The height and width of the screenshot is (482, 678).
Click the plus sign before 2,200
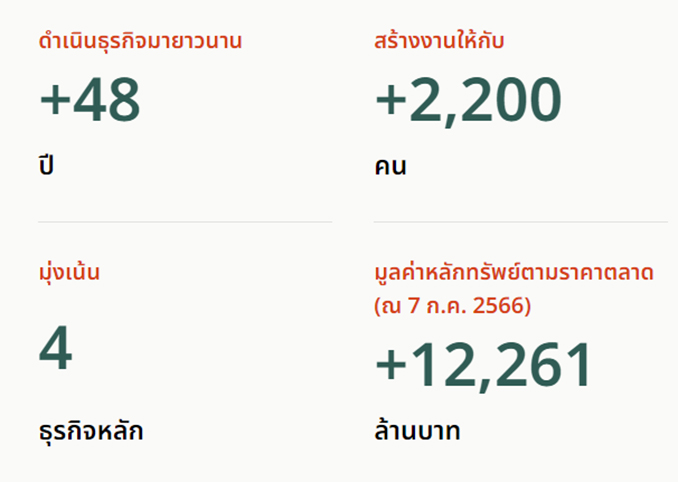tap(391, 100)
